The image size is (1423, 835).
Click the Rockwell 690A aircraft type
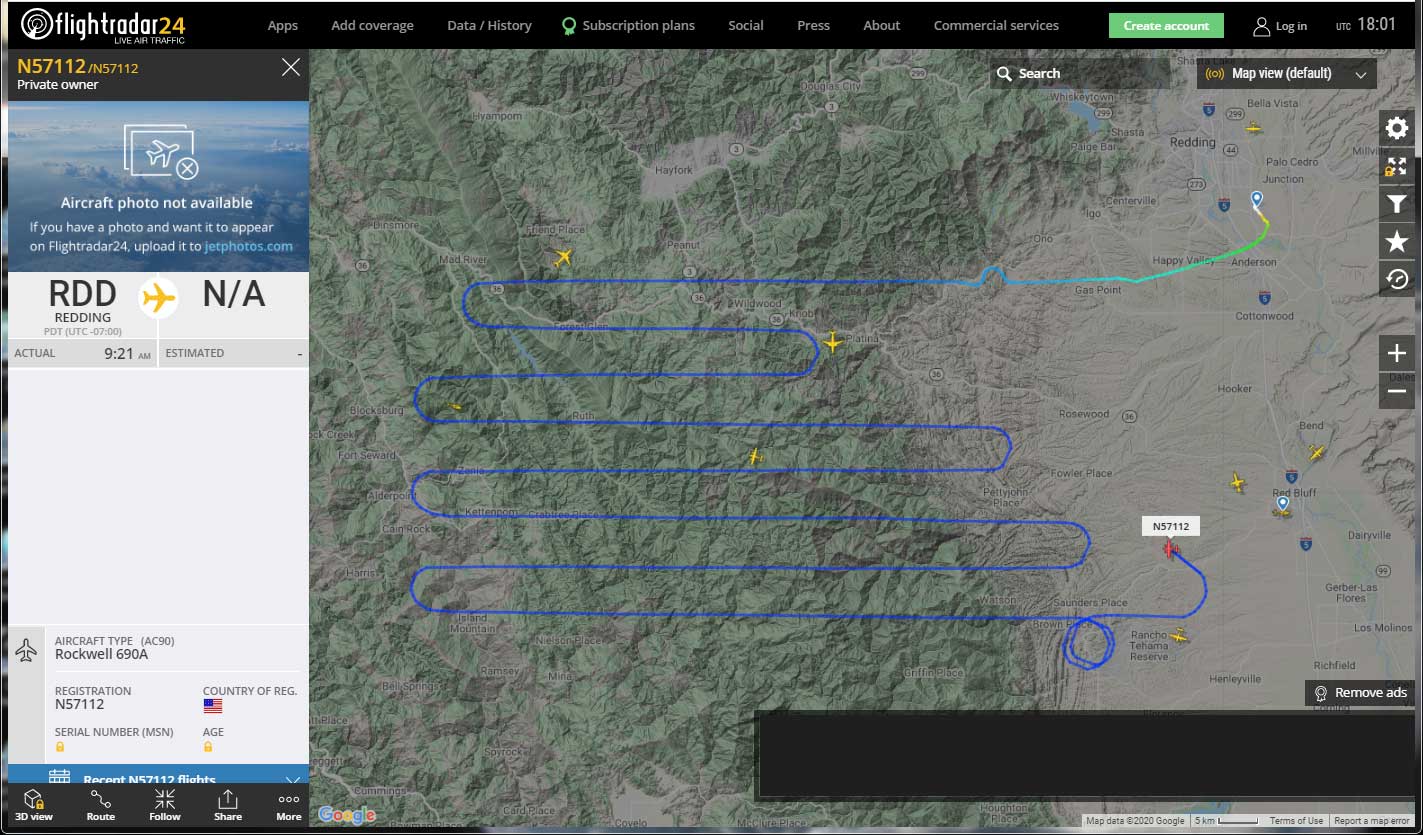101,655
